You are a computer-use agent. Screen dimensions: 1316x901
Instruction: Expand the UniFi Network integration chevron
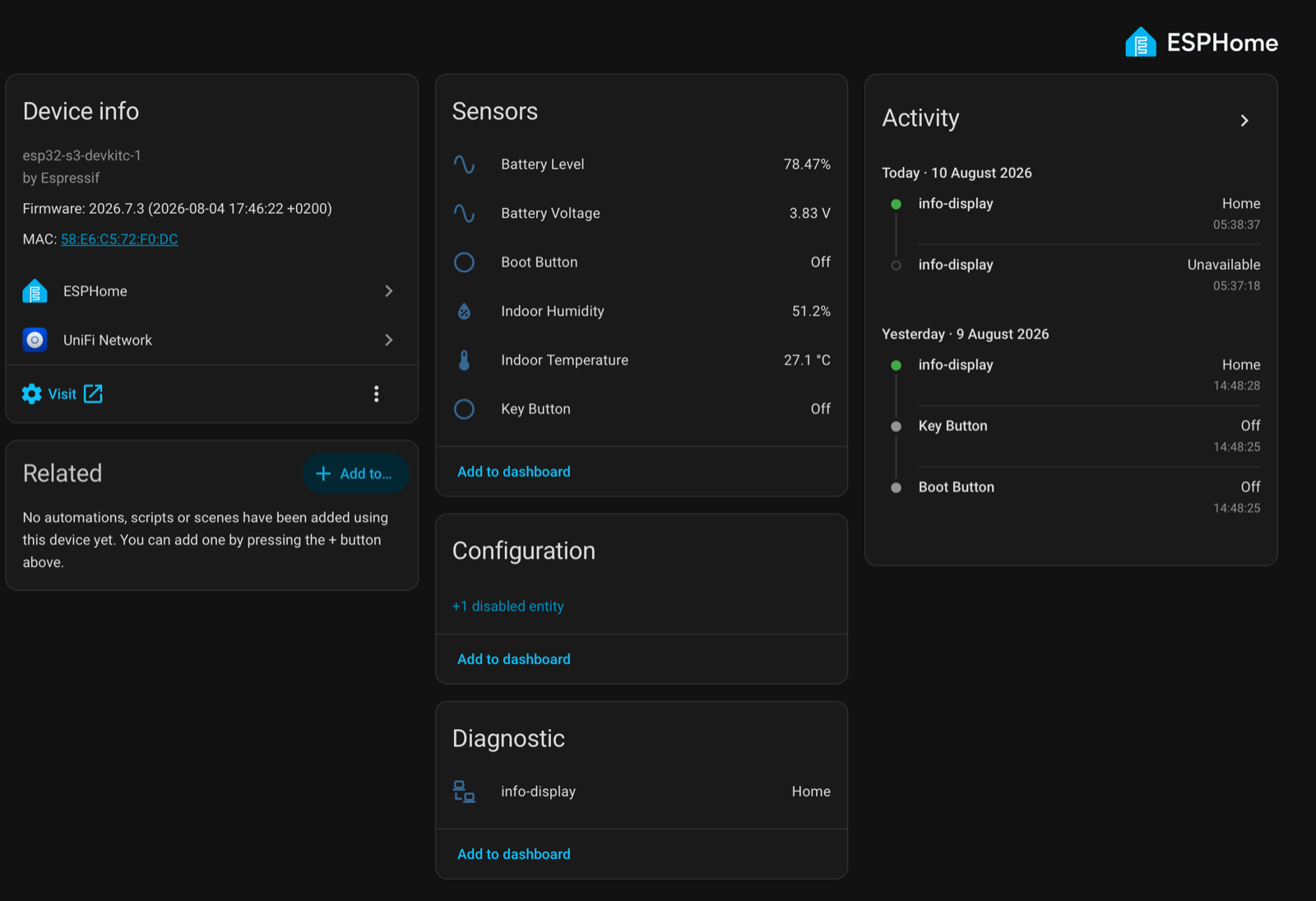[x=389, y=340]
